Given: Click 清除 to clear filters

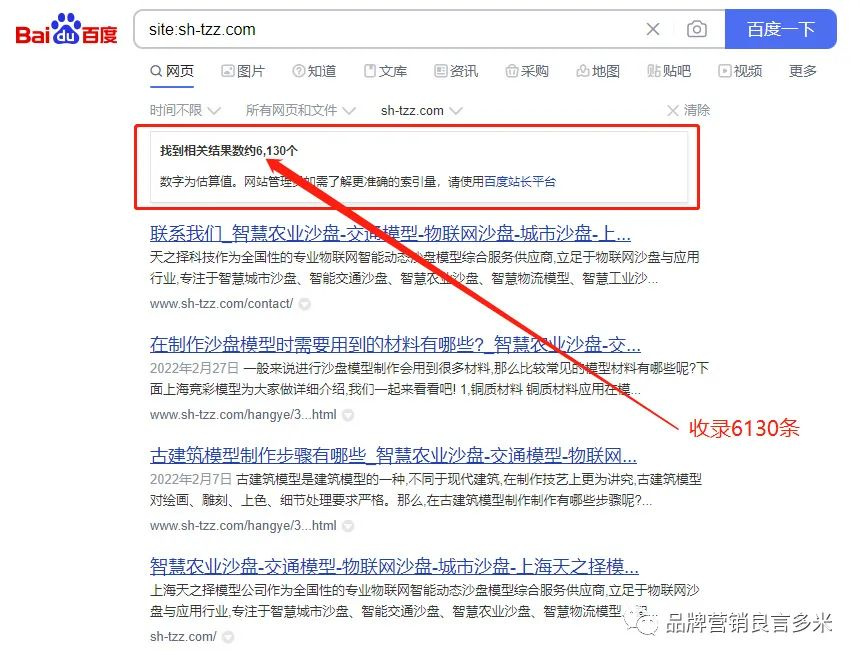Looking at the screenshot, I should [689, 111].
